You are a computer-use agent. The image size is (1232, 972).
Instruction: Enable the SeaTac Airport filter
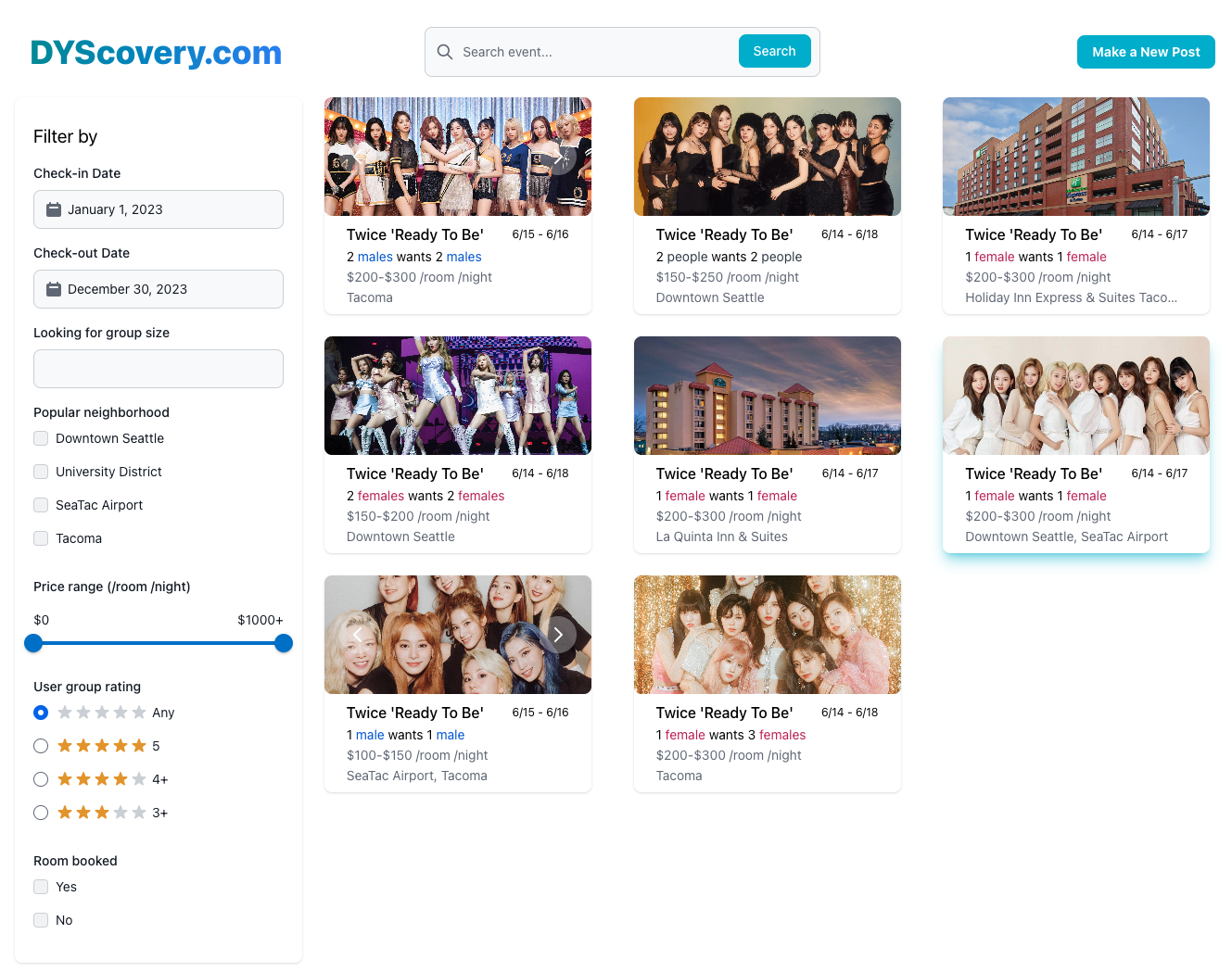pyautogui.click(x=41, y=505)
